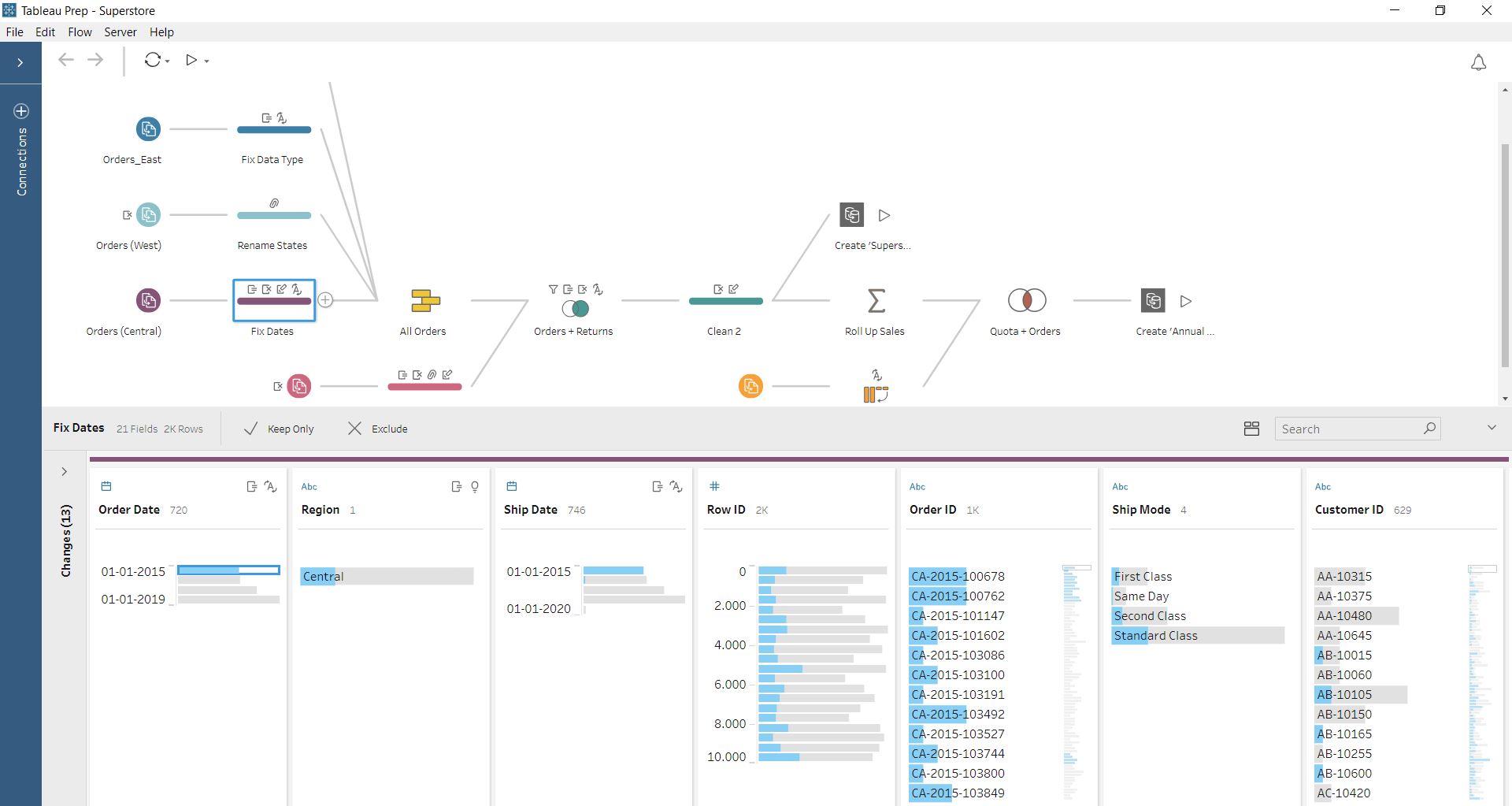The height and width of the screenshot is (806, 1512).
Task: Select the Orders (Central) input step icon
Action: point(148,300)
